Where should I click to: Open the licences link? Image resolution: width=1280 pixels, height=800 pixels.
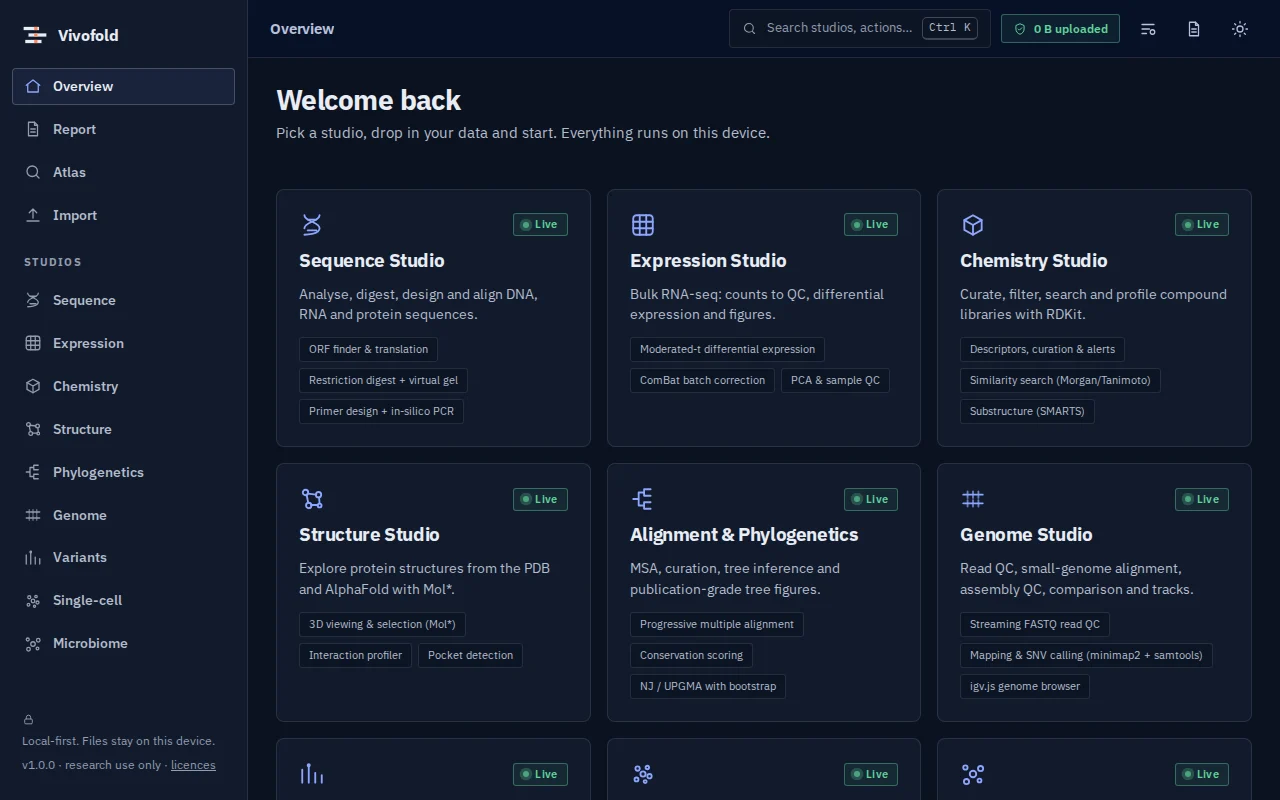(193, 765)
